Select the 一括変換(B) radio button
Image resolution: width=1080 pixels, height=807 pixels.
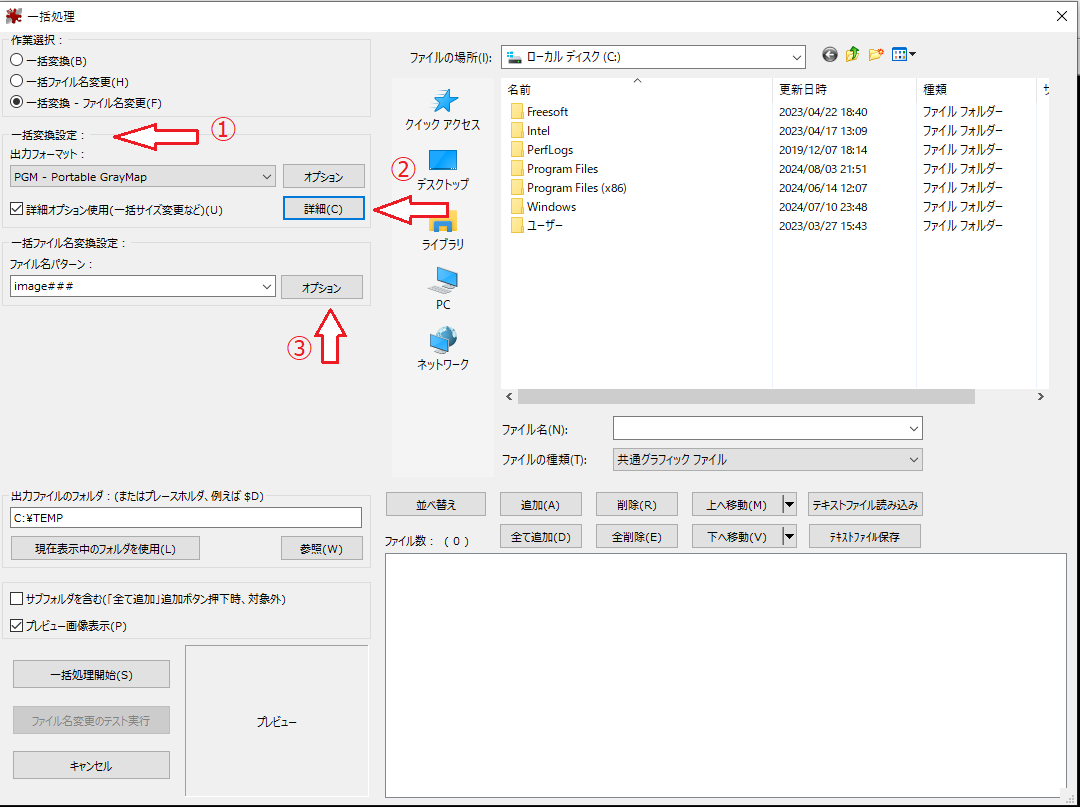[17, 61]
